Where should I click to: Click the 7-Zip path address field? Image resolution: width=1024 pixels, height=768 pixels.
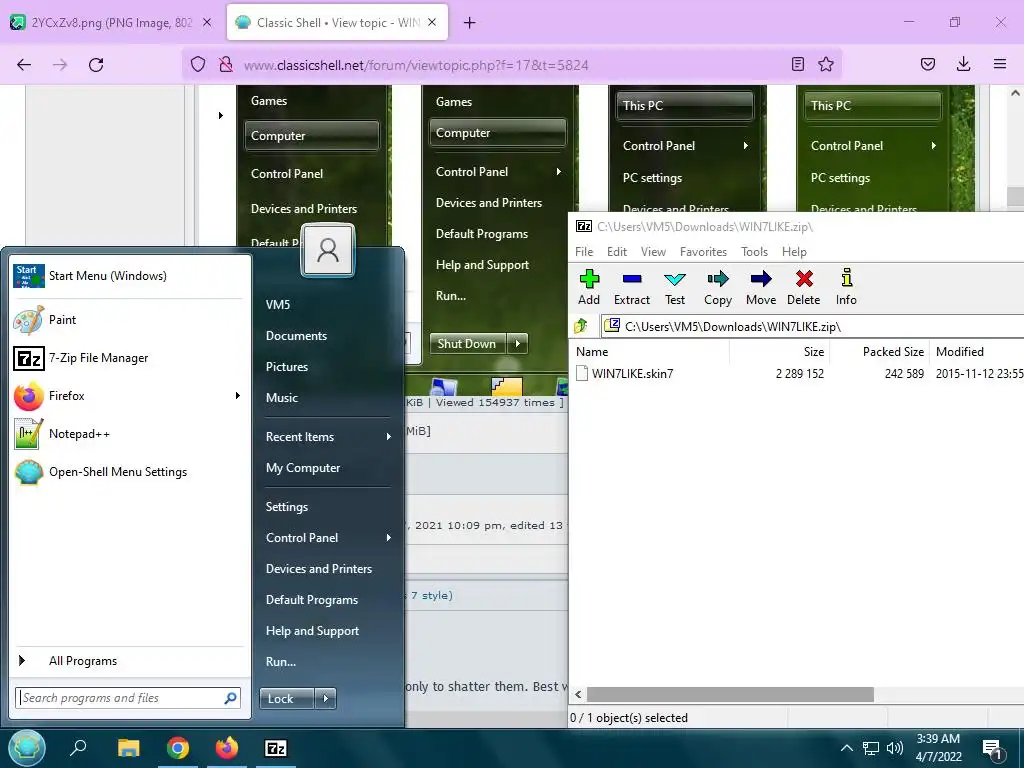tap(813, 326)
